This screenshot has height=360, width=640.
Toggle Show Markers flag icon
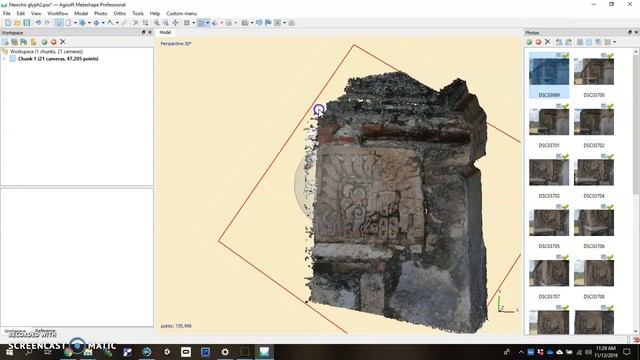pyautogui.click(x=268, y=23)
